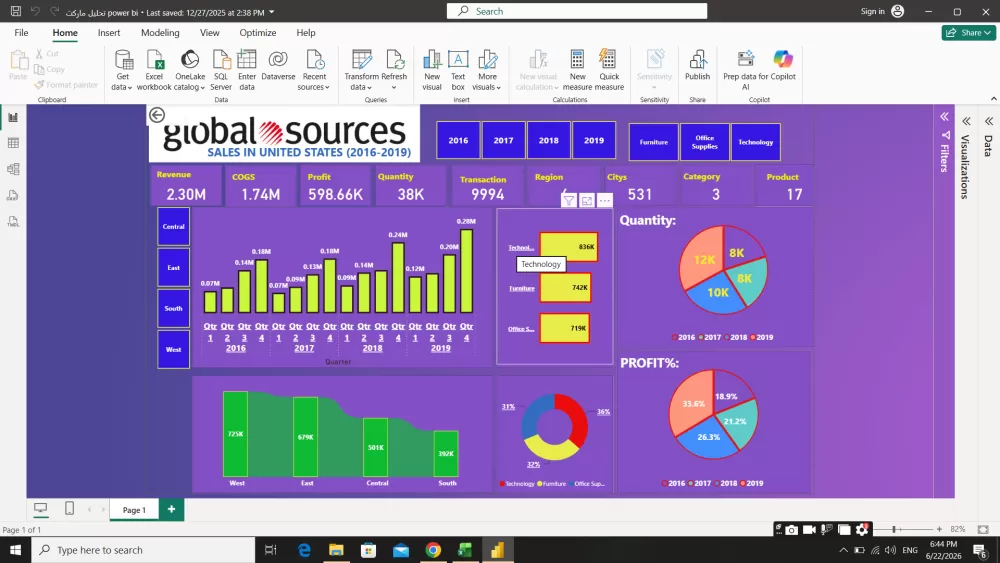Expand the Data pane
The height and width of the screenshot is (563, 1000).
coord(989,121)
